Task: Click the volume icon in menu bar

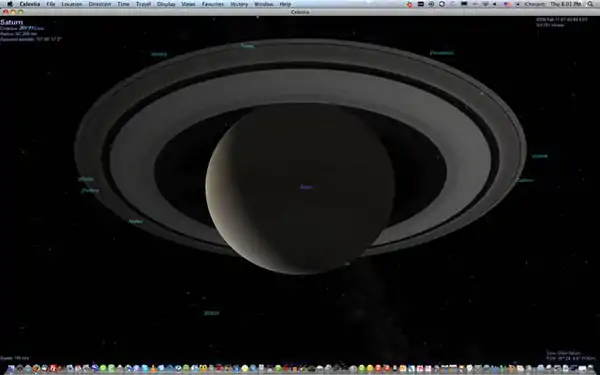Action: (495, 4)
